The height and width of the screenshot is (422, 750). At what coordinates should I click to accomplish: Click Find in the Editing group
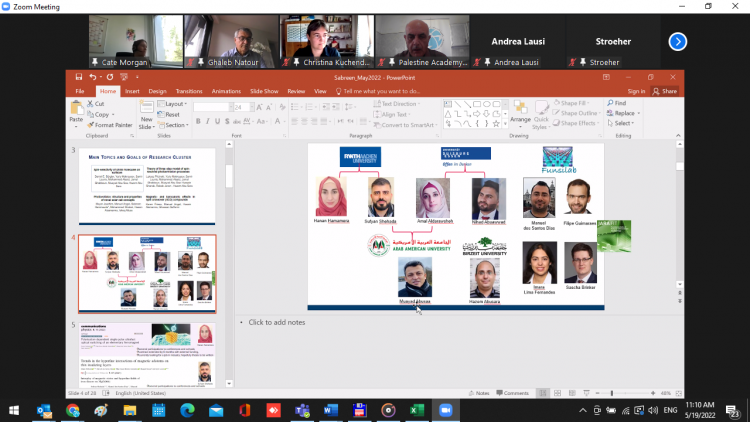617,103
